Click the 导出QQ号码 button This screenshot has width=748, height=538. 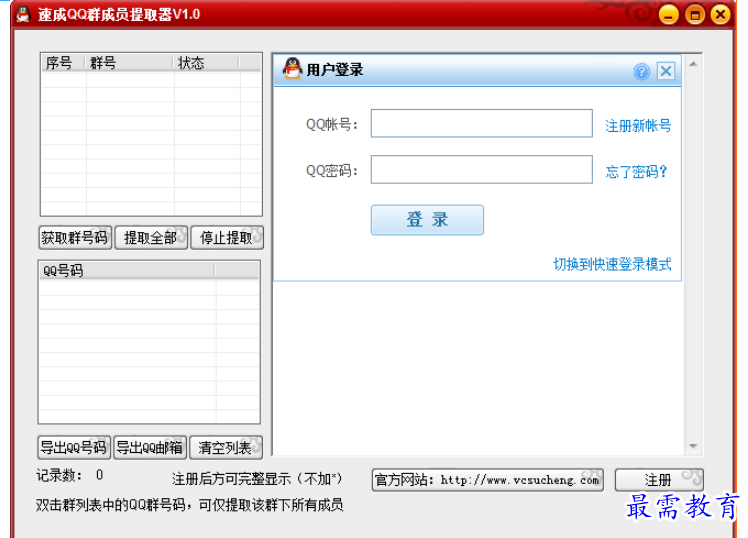point(74,447)
